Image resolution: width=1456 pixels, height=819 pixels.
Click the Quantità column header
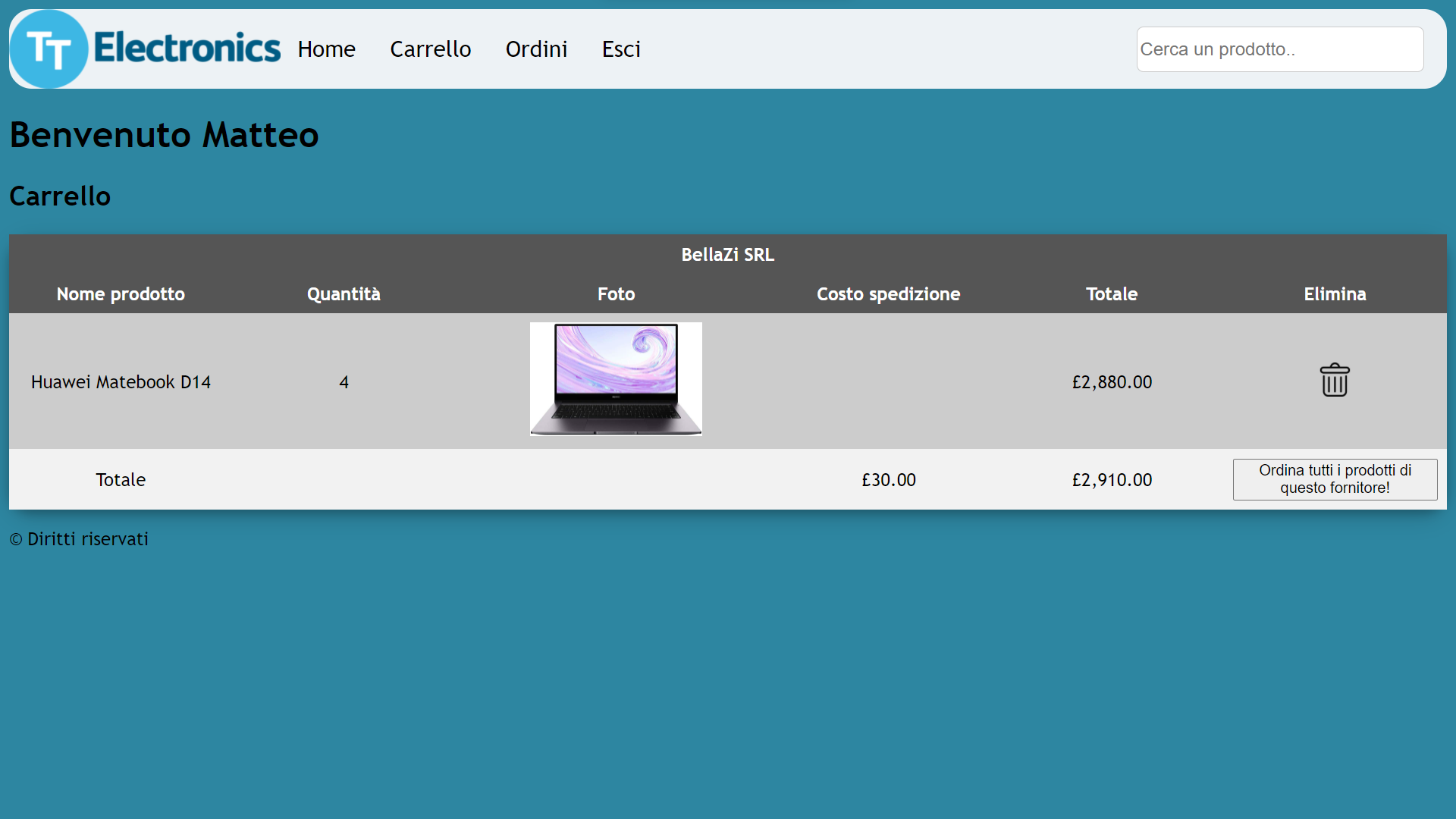344,294
